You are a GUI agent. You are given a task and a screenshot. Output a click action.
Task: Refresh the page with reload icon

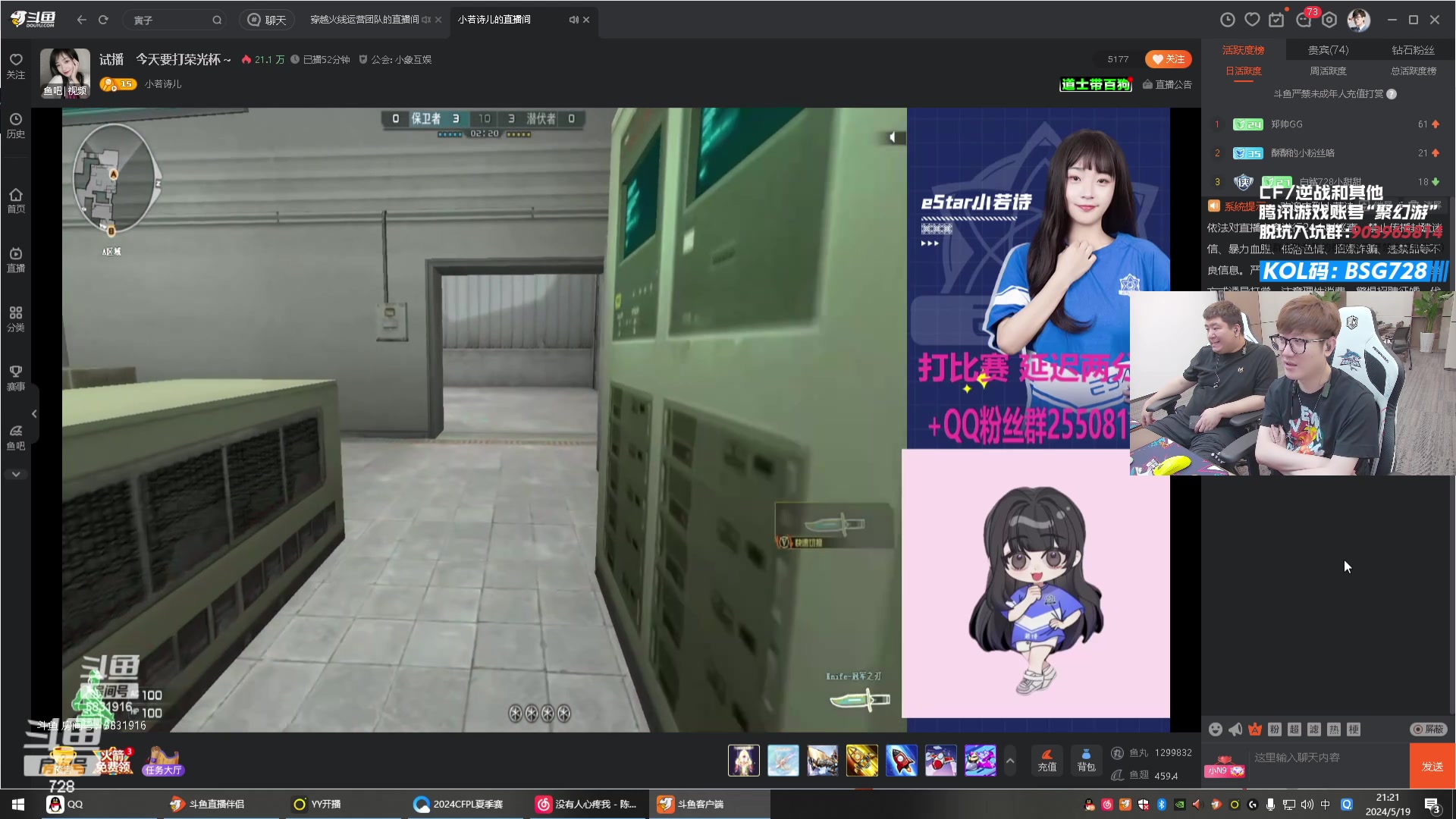point(103,20)
